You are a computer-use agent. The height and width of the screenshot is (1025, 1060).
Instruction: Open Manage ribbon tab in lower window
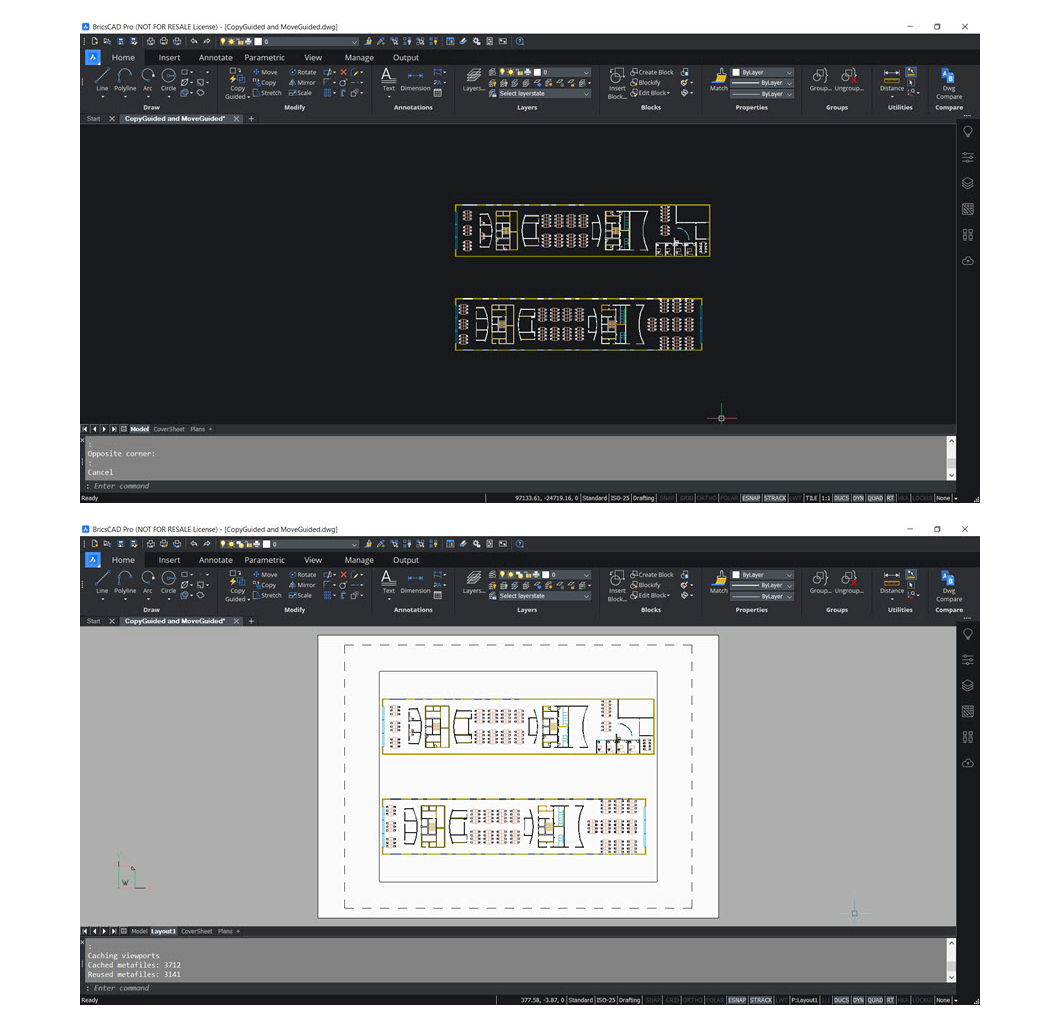(x=359, y=560)
